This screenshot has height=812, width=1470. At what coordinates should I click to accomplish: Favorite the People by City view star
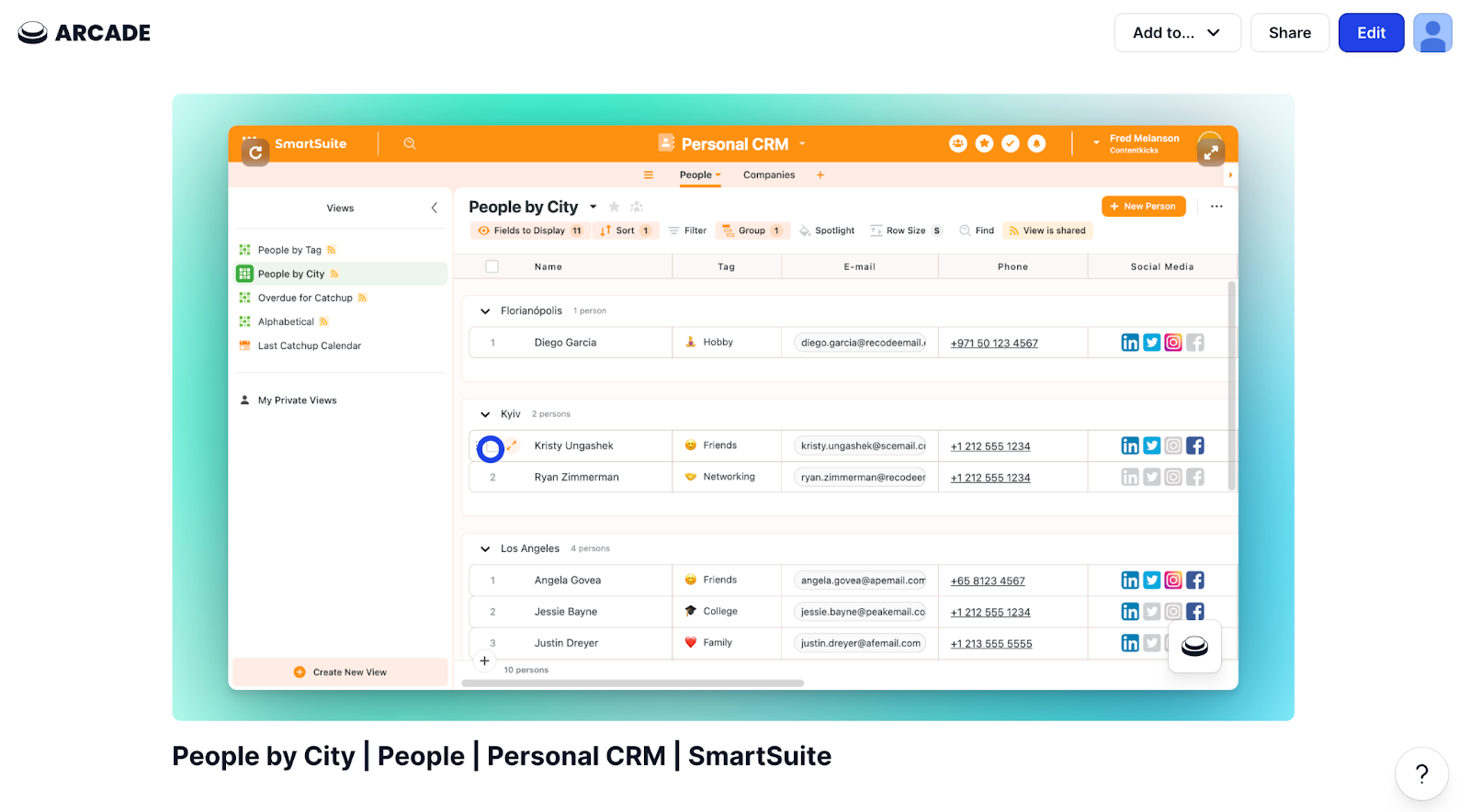click(614, 207)
